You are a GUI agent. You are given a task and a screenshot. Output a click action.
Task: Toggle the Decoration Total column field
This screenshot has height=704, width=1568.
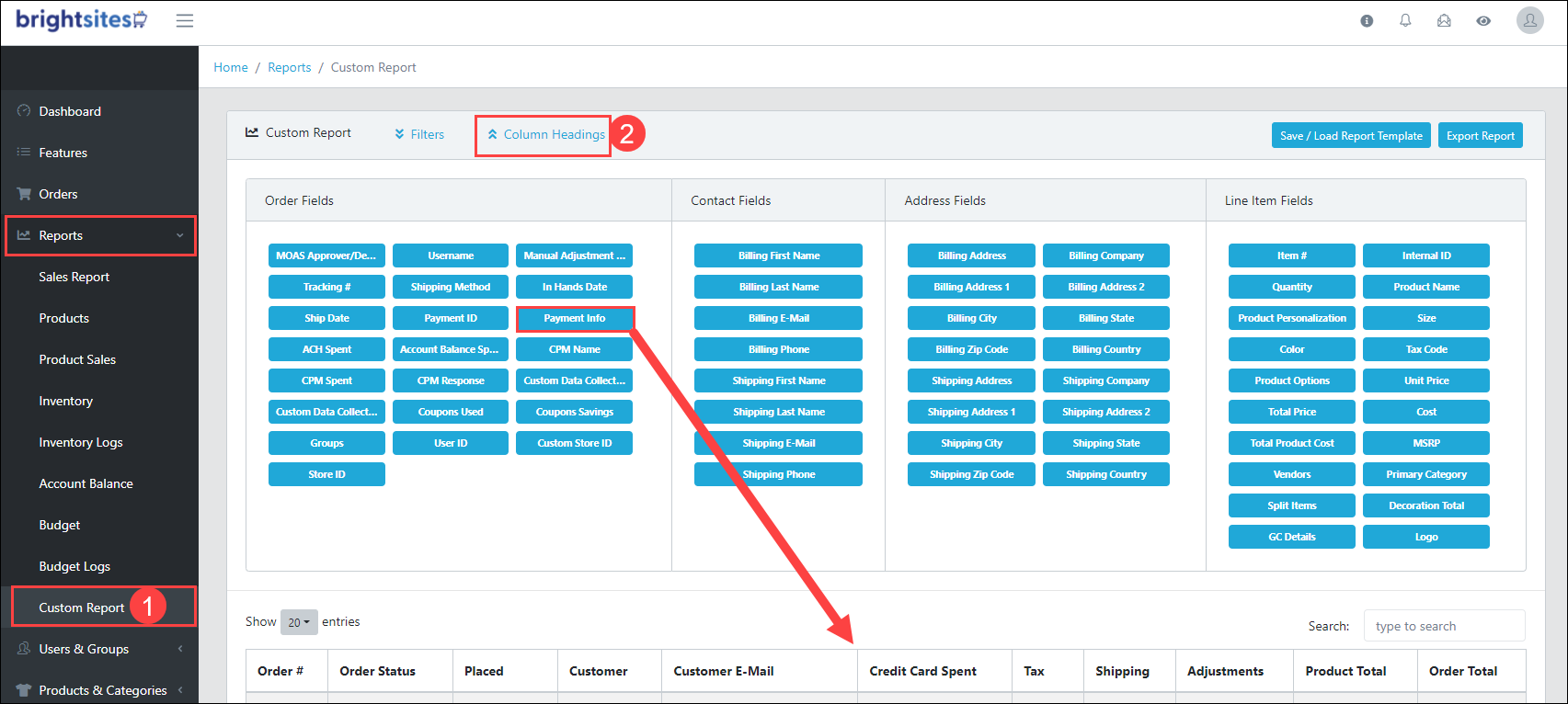1425,505
